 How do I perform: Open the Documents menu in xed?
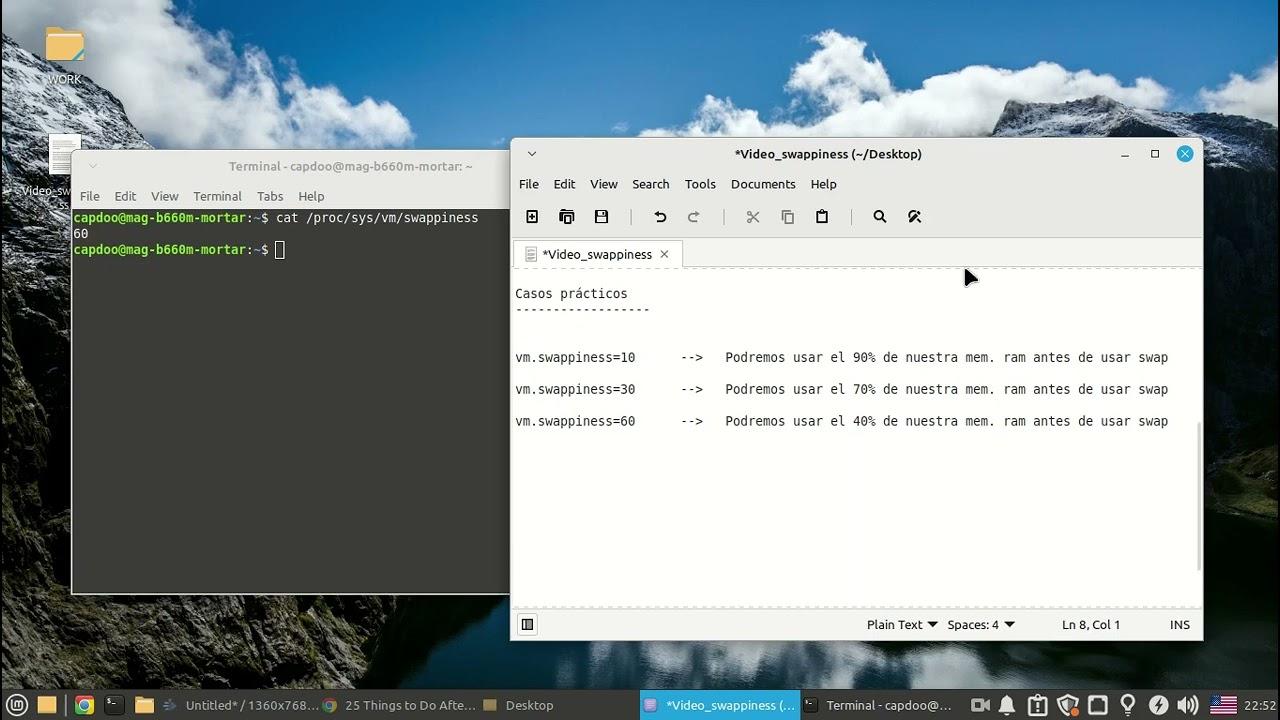(763, 184)
